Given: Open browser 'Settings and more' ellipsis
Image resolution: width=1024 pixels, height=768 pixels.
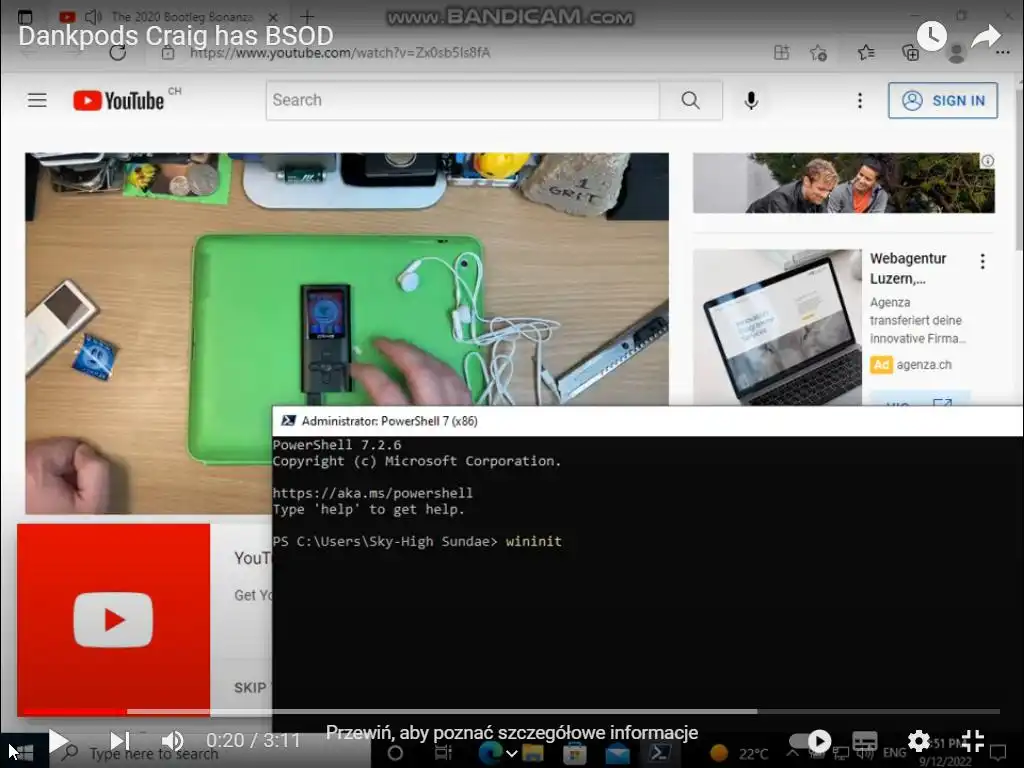Looking at the screenshot, I should (x=1003, y=53).
